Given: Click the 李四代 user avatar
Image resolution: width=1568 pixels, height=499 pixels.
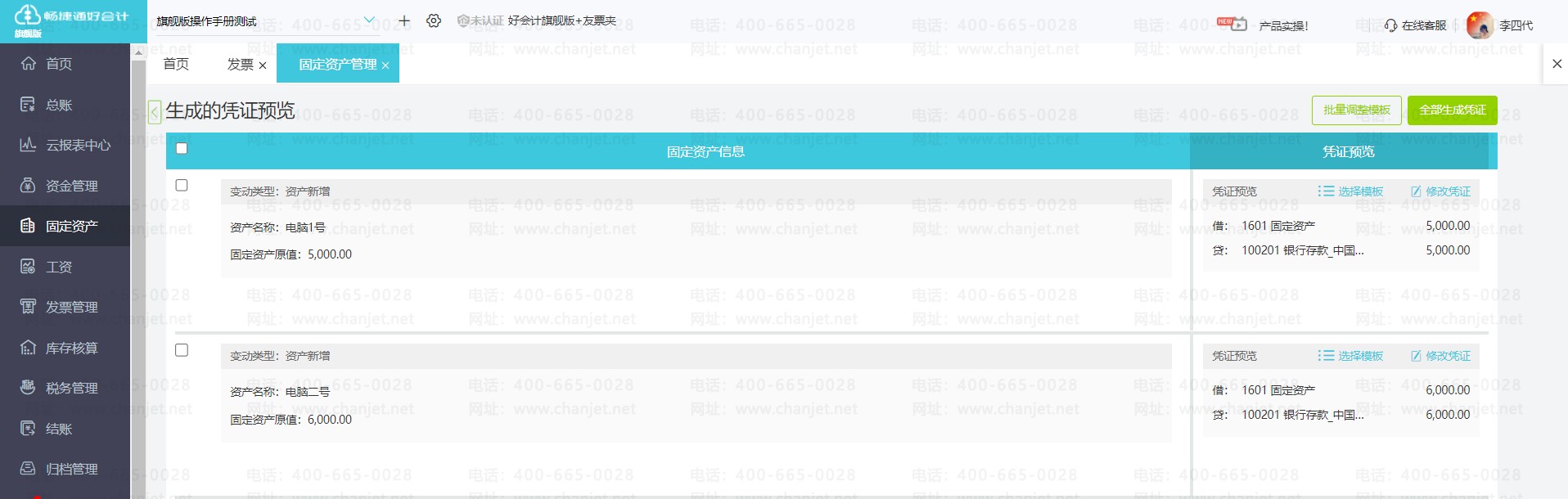Looking at the screenshot, I should coord(1479,25).
